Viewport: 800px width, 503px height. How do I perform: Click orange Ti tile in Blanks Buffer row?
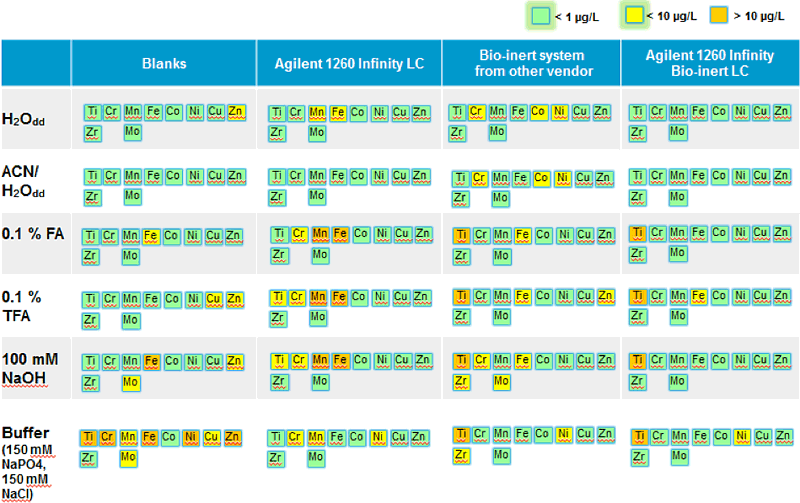coord(91,437)
